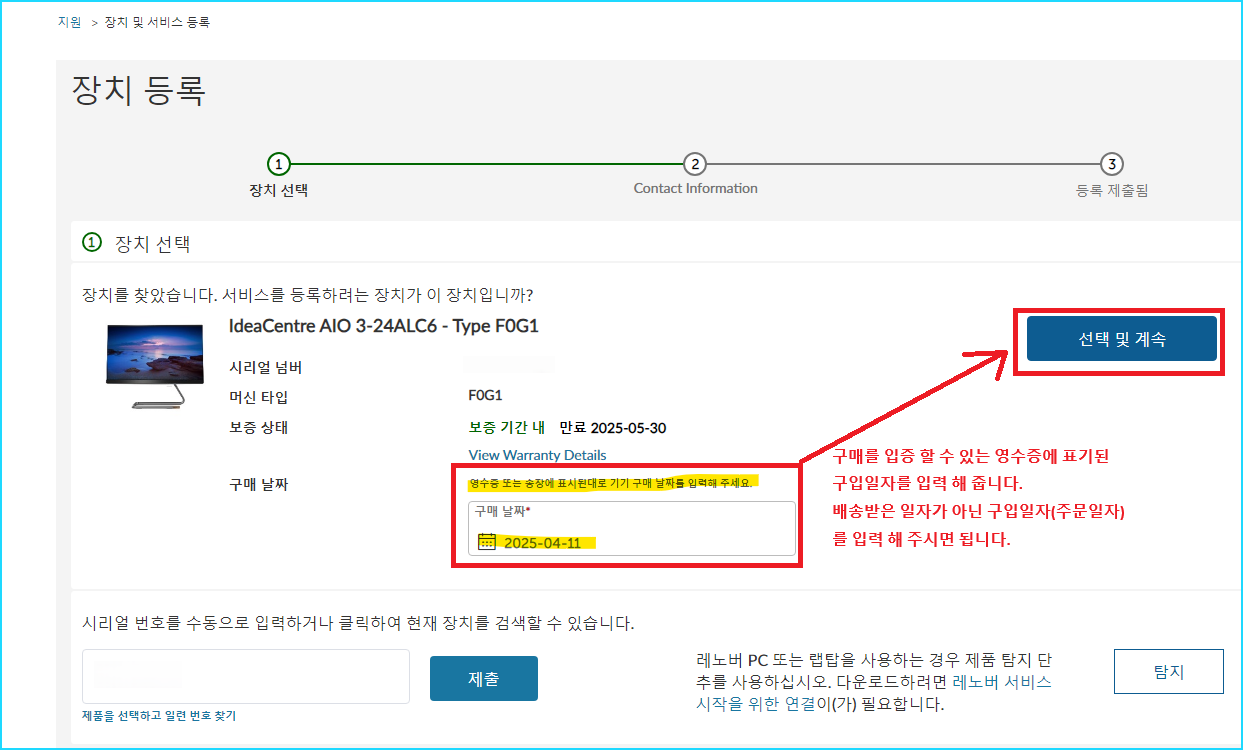Click the 시리얼 넘버 label
1243x750 pixels.
tap(266, 367)
